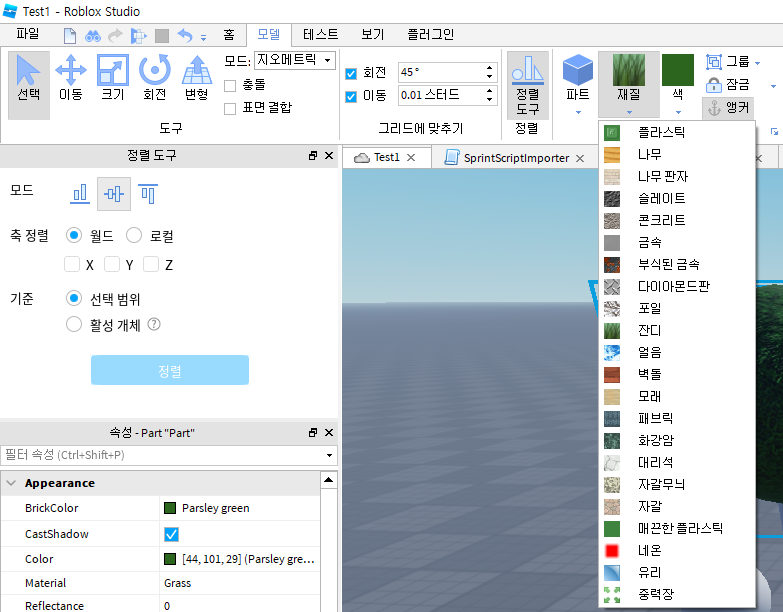Check the Z axis checkbox

pyautogui.click(x=151, y=264)
